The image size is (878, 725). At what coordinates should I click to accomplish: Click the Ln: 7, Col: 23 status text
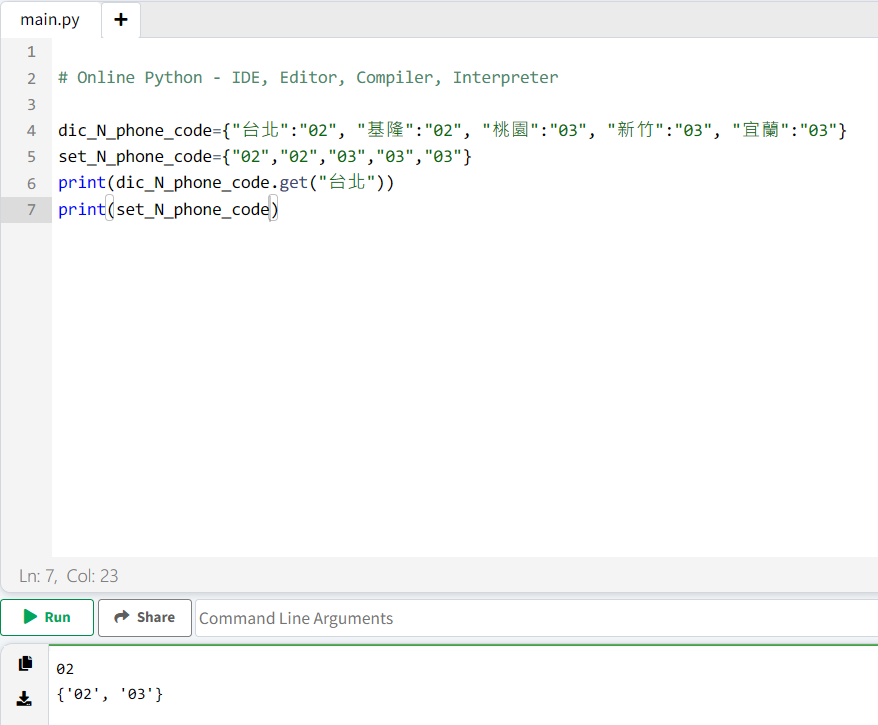tap(68, 576)
